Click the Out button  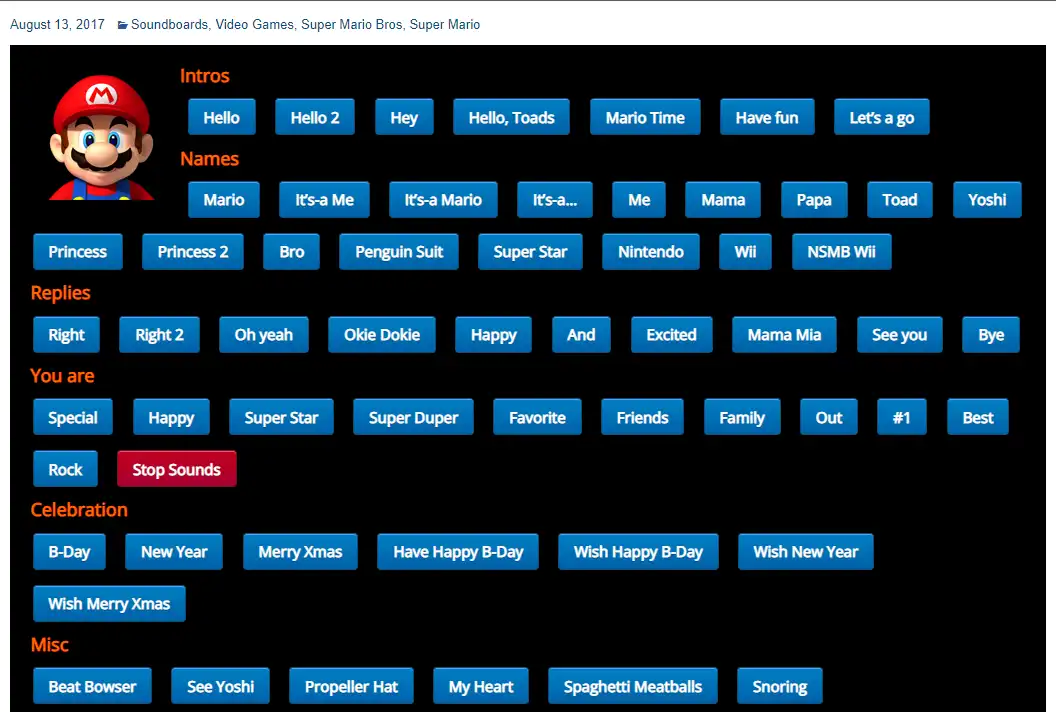point(829,417)
